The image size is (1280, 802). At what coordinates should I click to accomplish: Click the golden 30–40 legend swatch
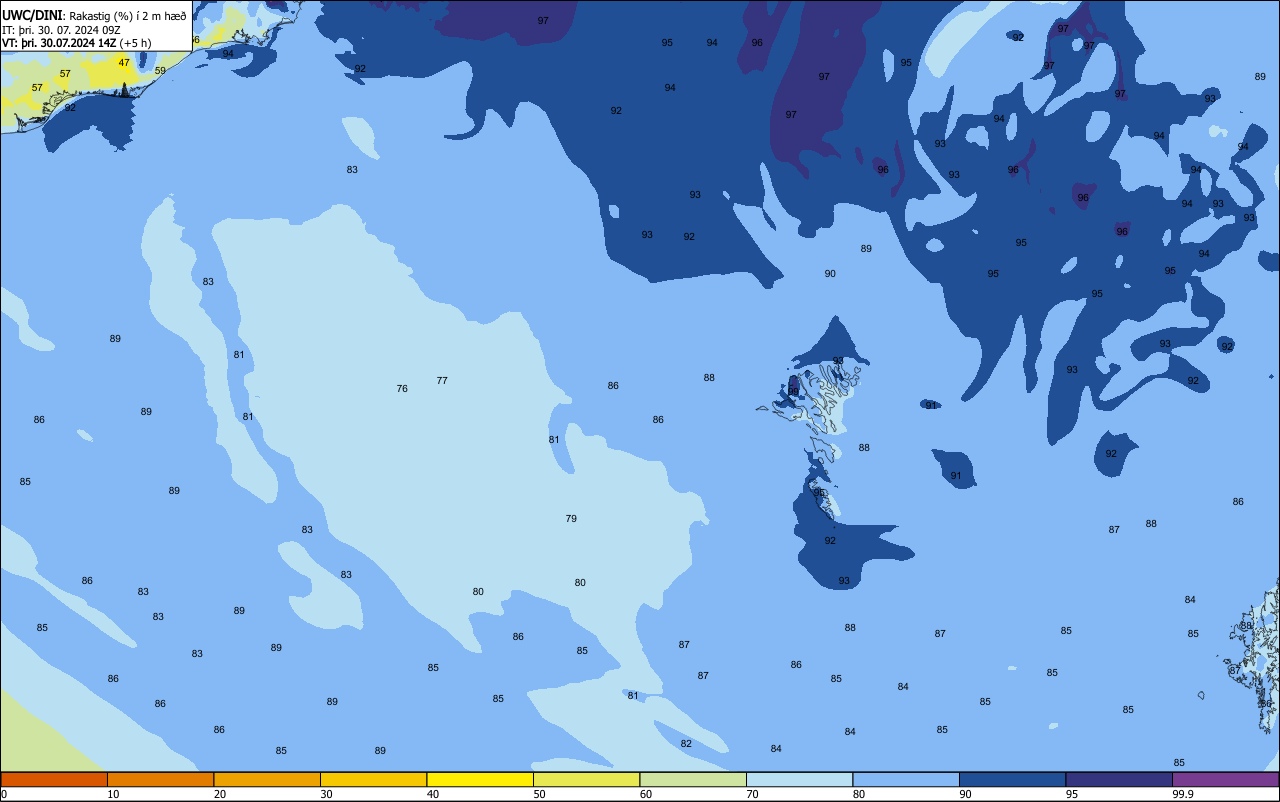point(373,779)
